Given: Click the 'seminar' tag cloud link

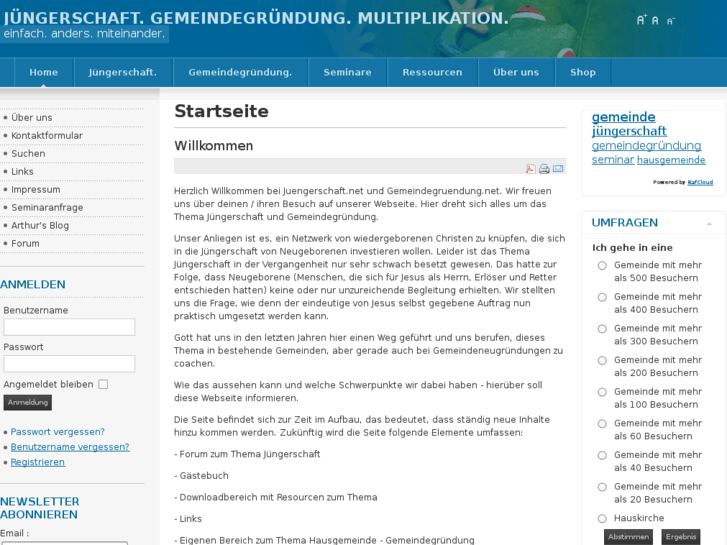Looking at the screenshot, I should click(612, 160).
